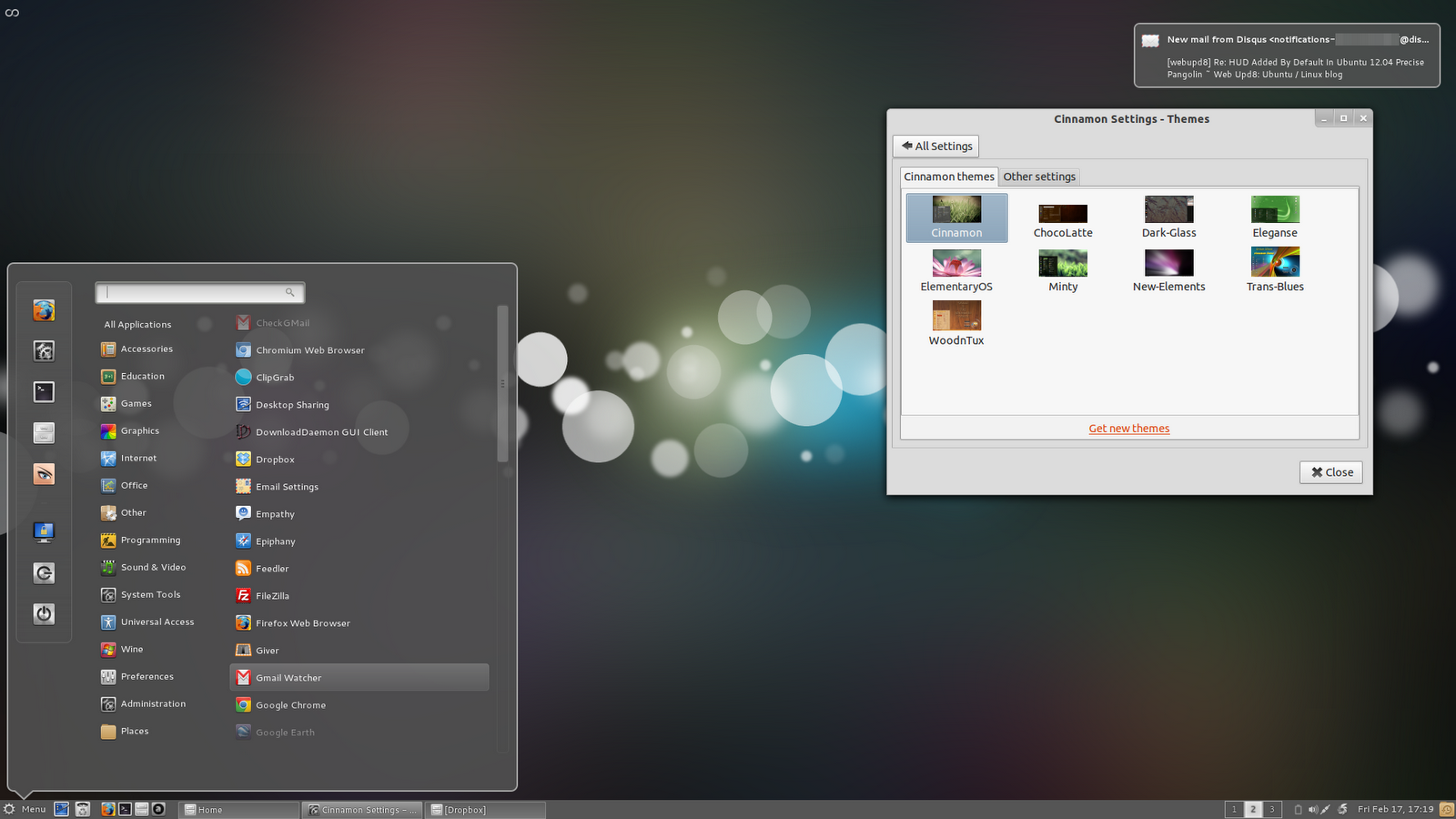Image resolution: width=1456 pixels, height=819 pixels.
Task: Lock the screen using the sidebar lock icon
Action: tap(44, 531)
